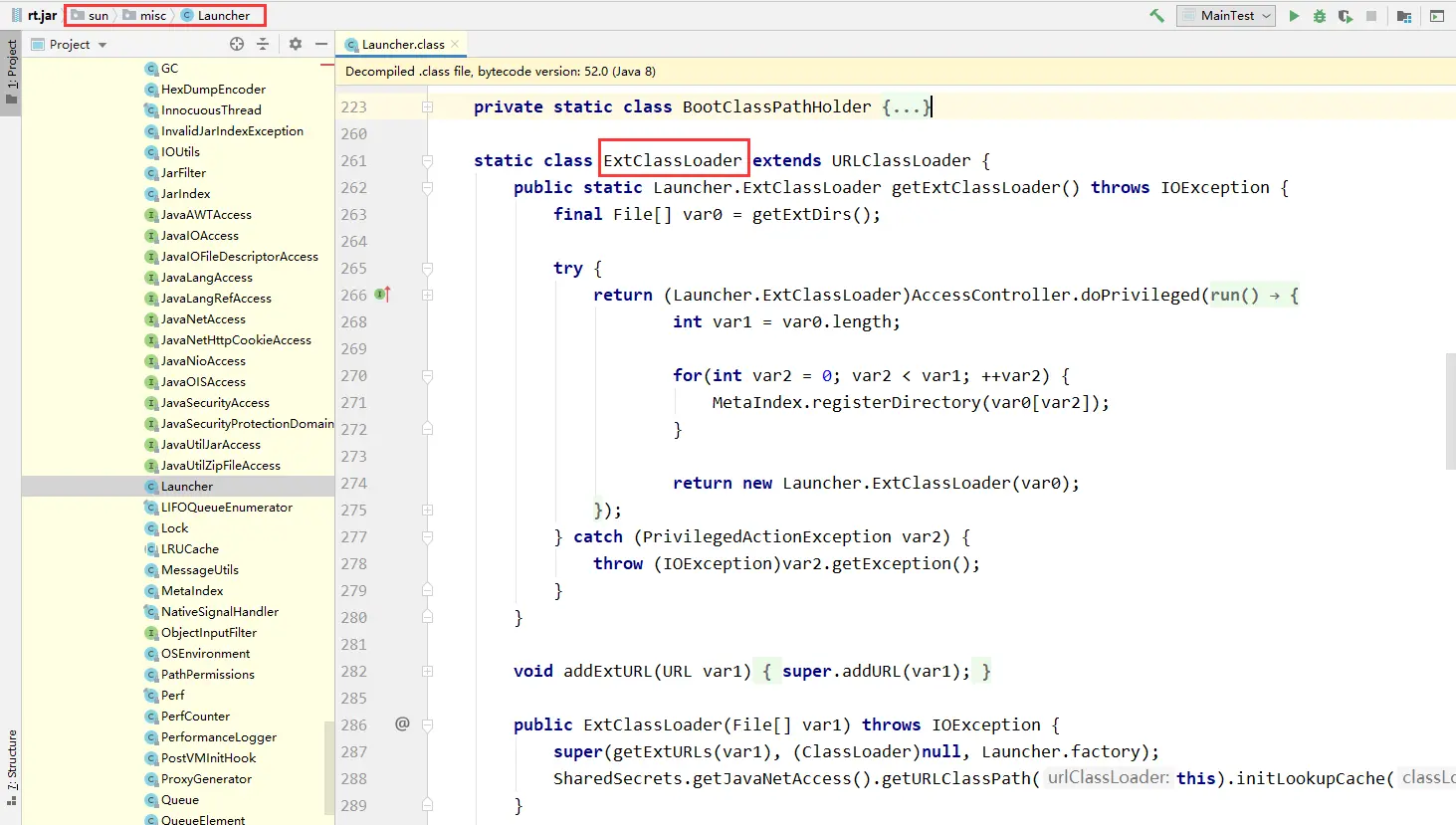Image resolution: width=1456 pixels, height=825 pixels.
Task: Select InnocuousThread in the project tree
Action: click(x=211, y=109)
